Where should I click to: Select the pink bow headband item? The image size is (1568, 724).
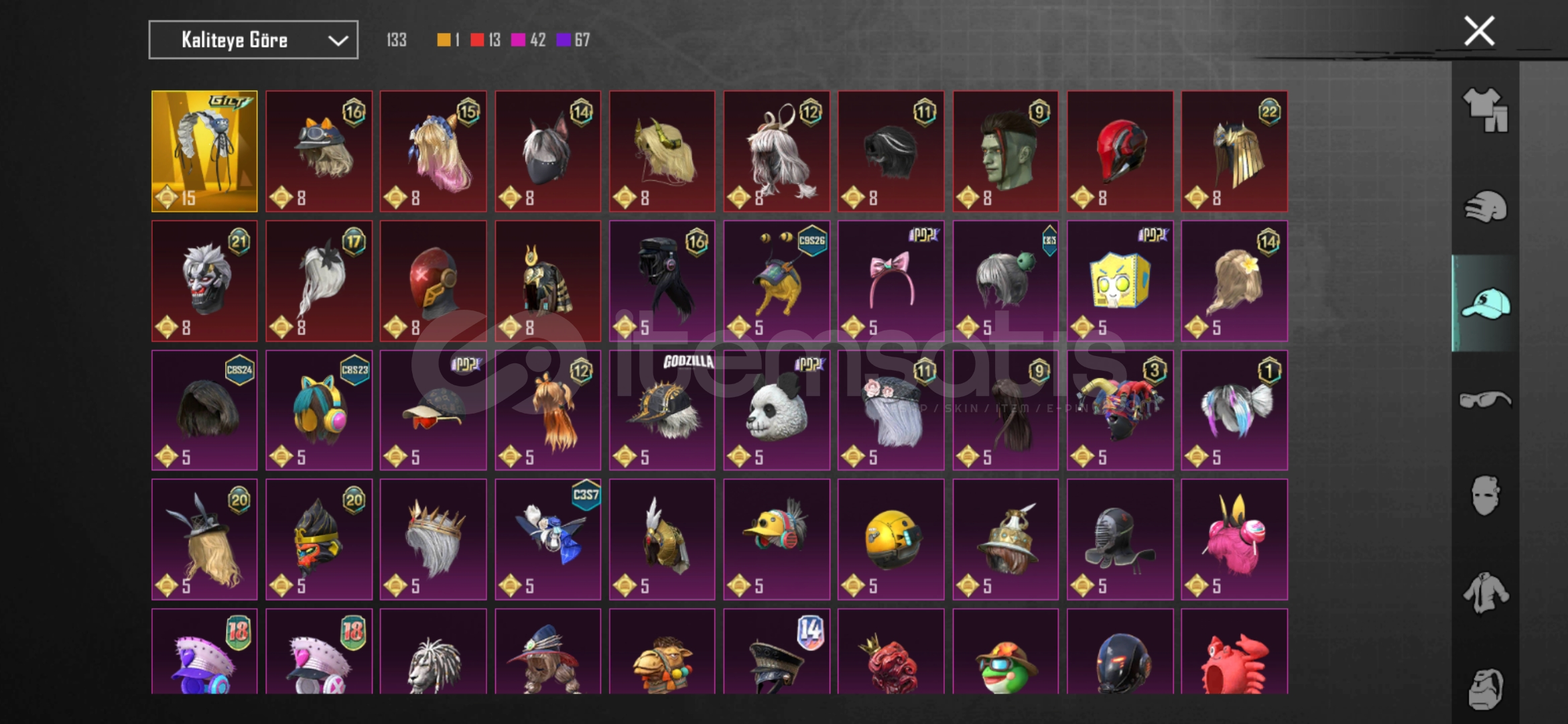(x=891, y=281)
